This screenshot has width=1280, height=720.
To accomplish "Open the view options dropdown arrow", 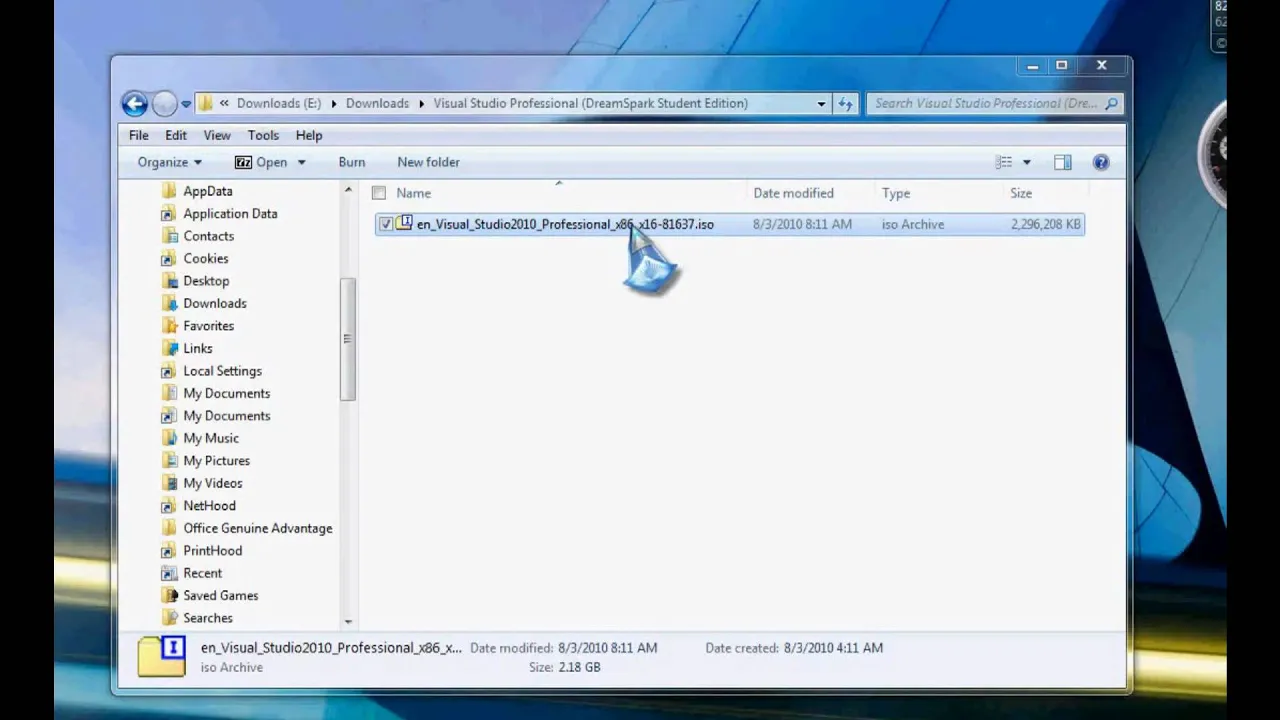I will click(x=1026, y=162).
